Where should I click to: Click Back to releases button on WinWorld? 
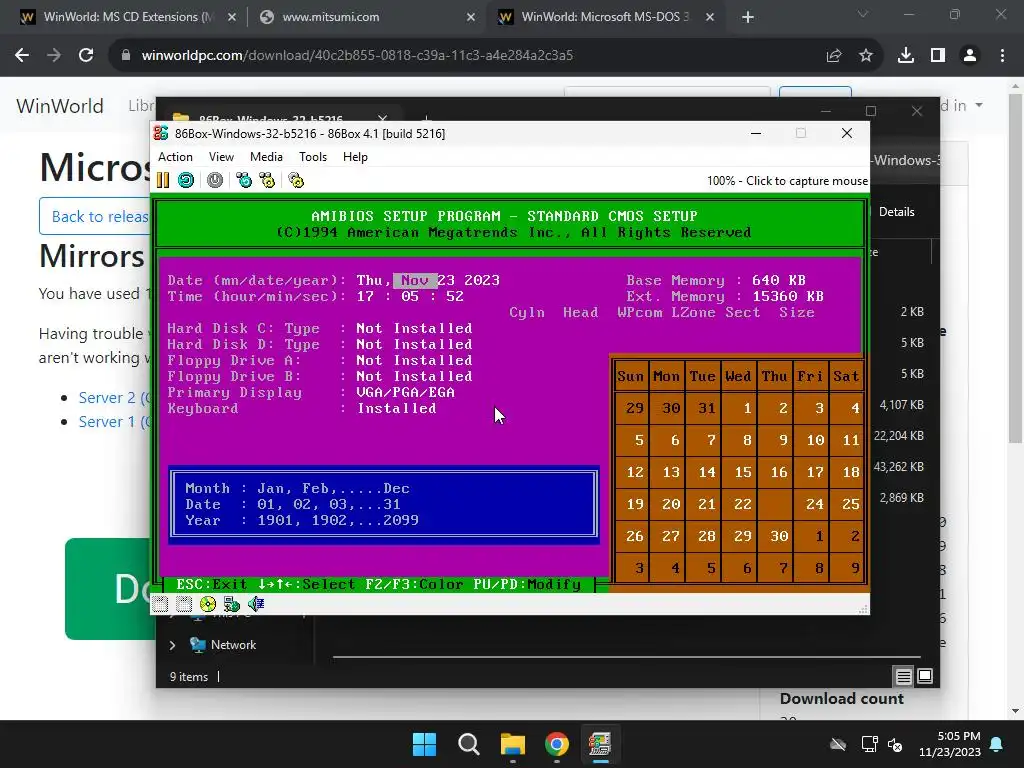point(95,216)
